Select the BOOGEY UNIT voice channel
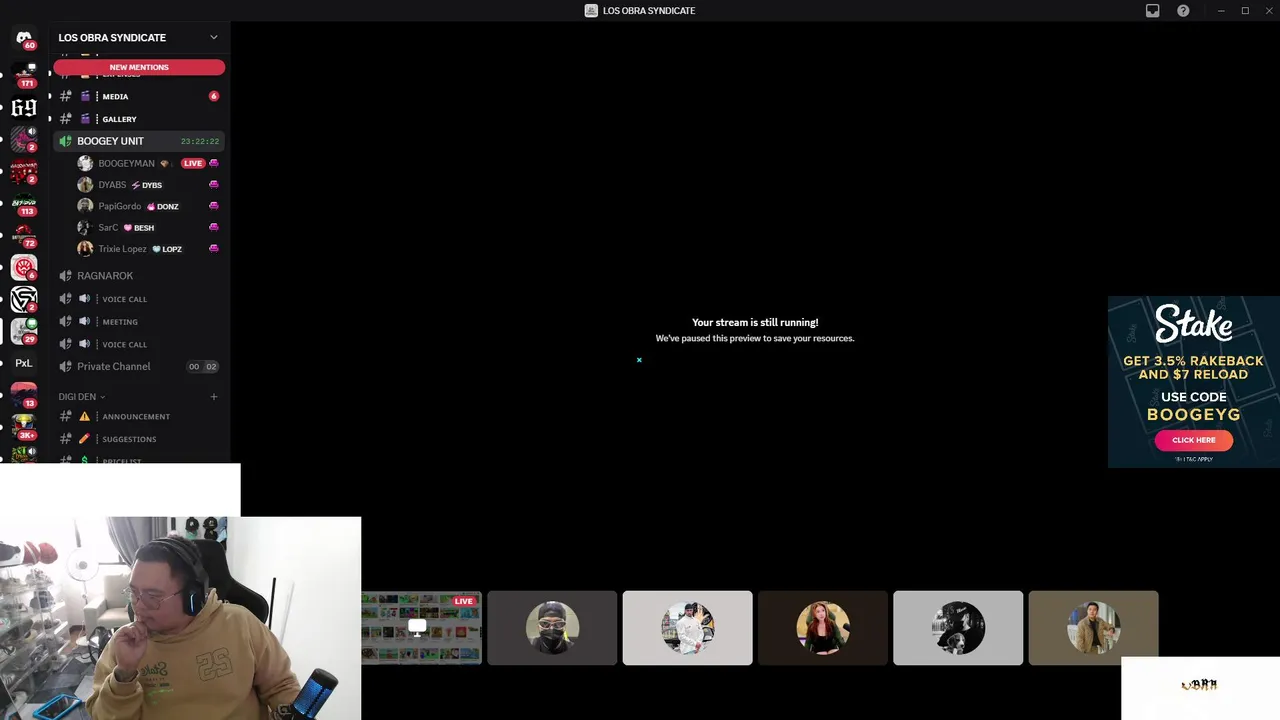Image resolution: width=1280 pixels, height=720 pixels. (x=138, y=141)
